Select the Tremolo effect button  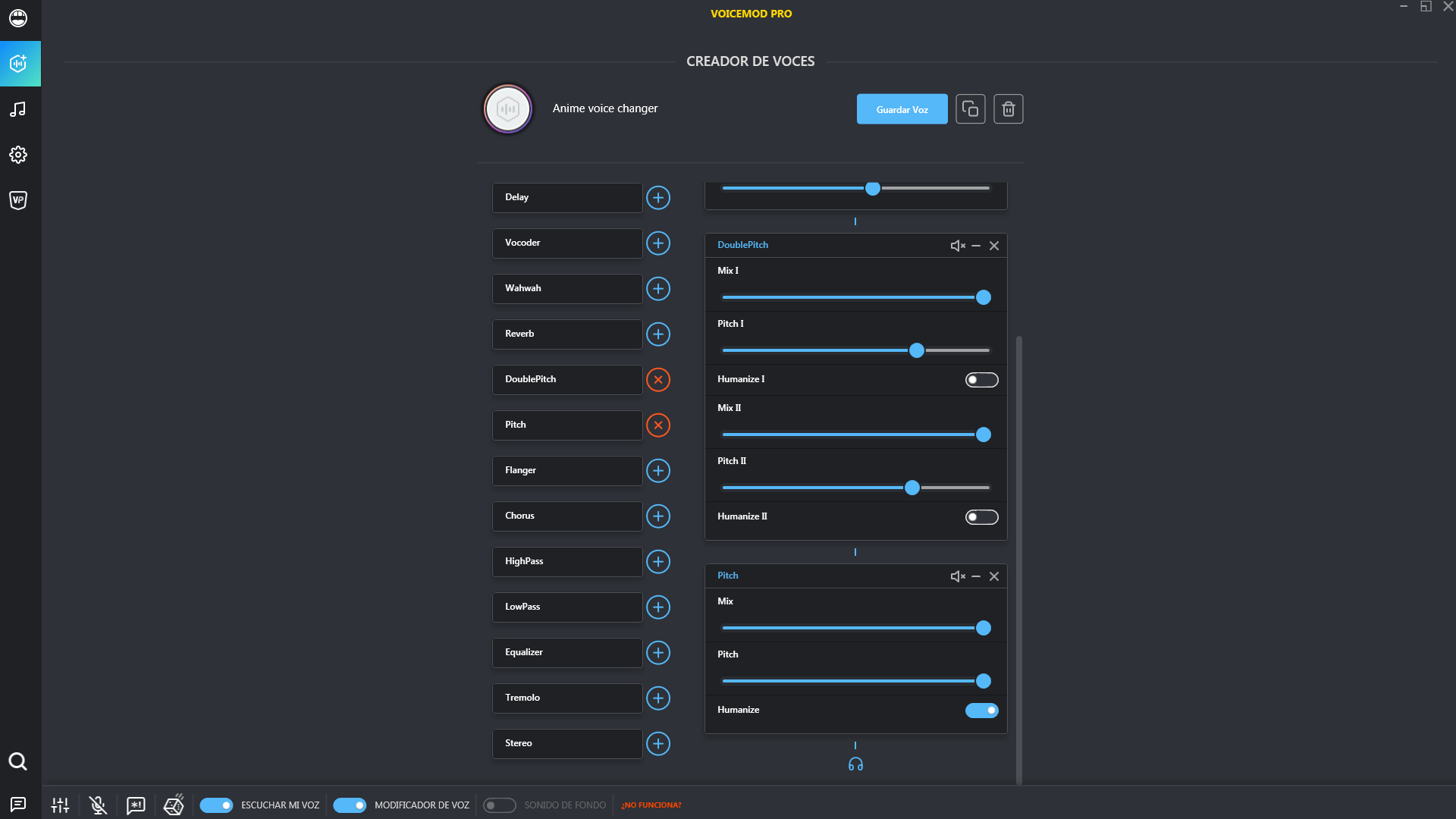click(x=567, y=698)
